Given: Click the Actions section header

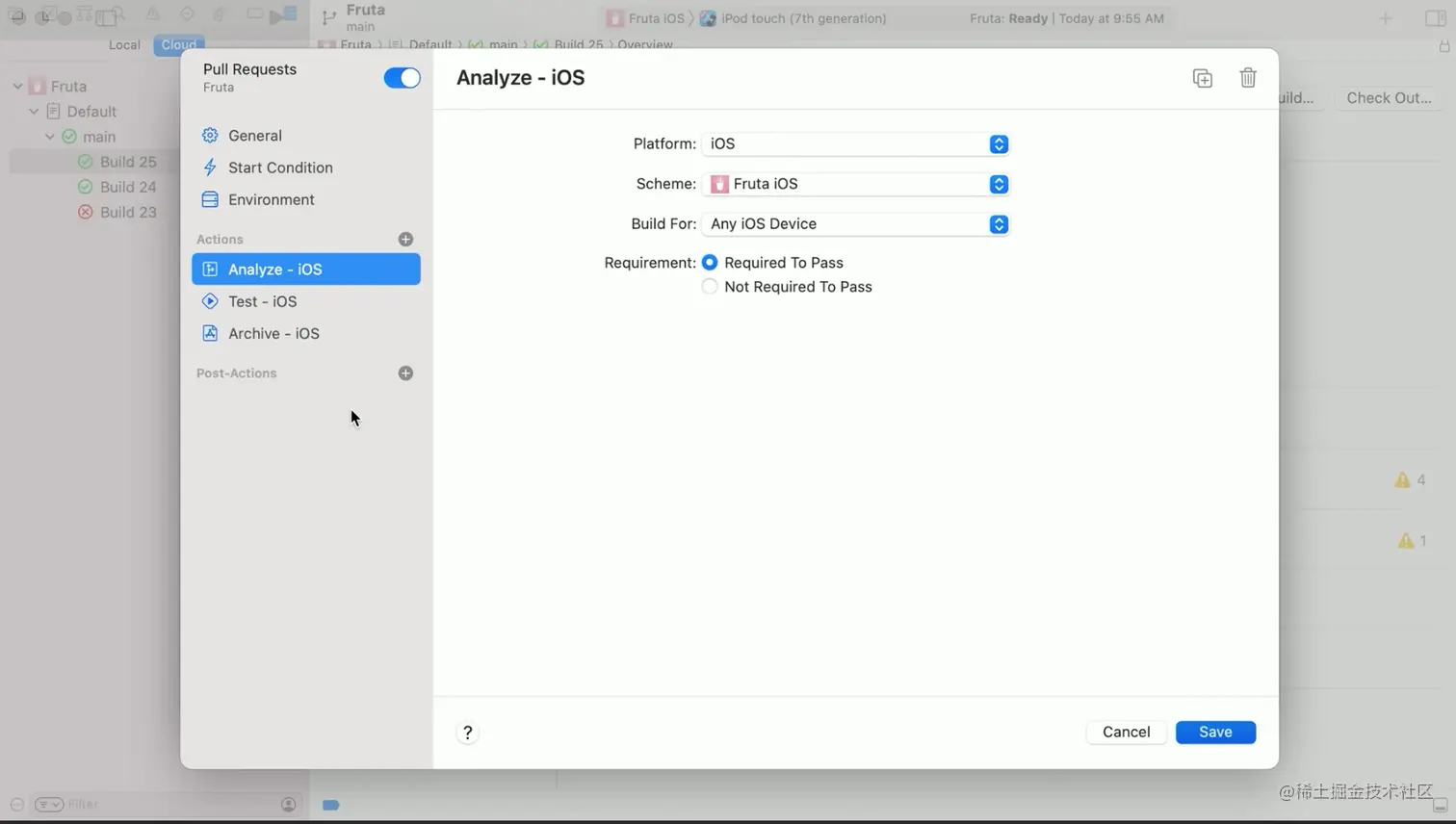Looking at the screenshot, I should point(220,239).
